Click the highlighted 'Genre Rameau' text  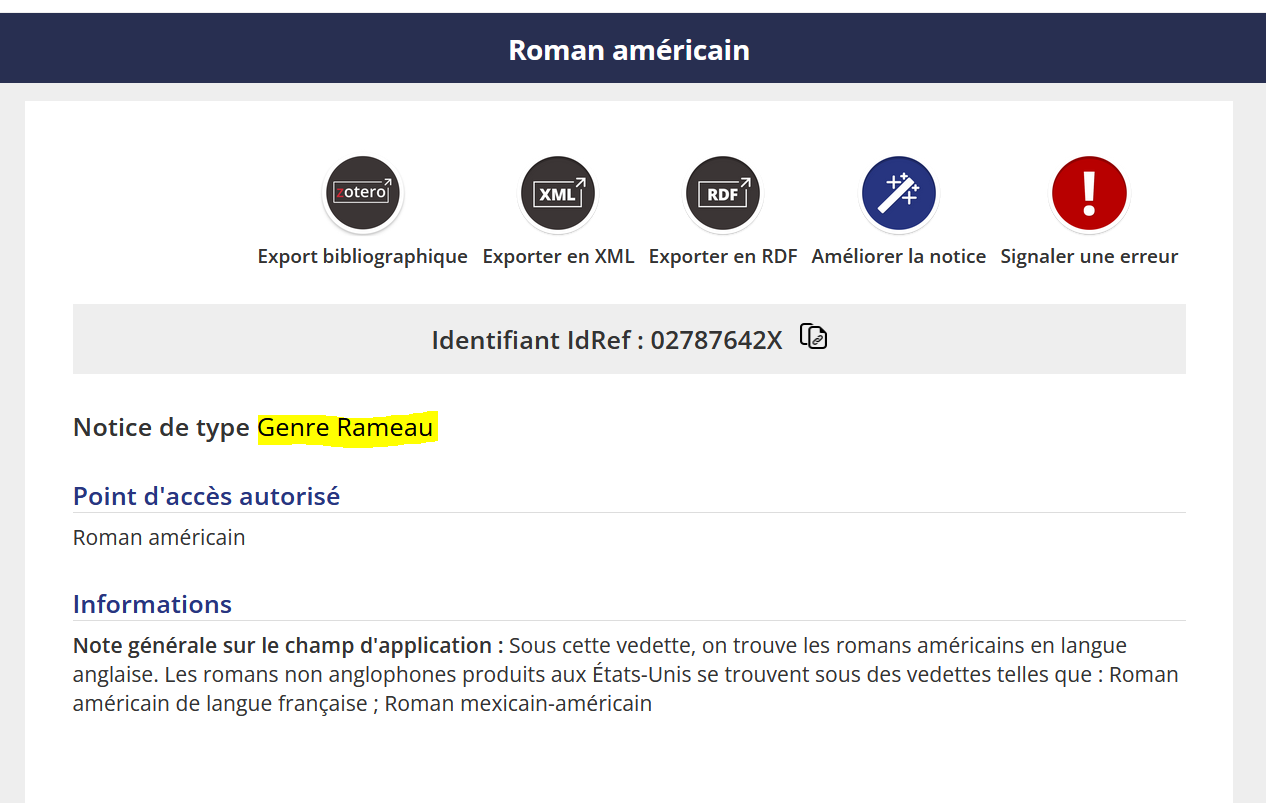coord(346,428)
